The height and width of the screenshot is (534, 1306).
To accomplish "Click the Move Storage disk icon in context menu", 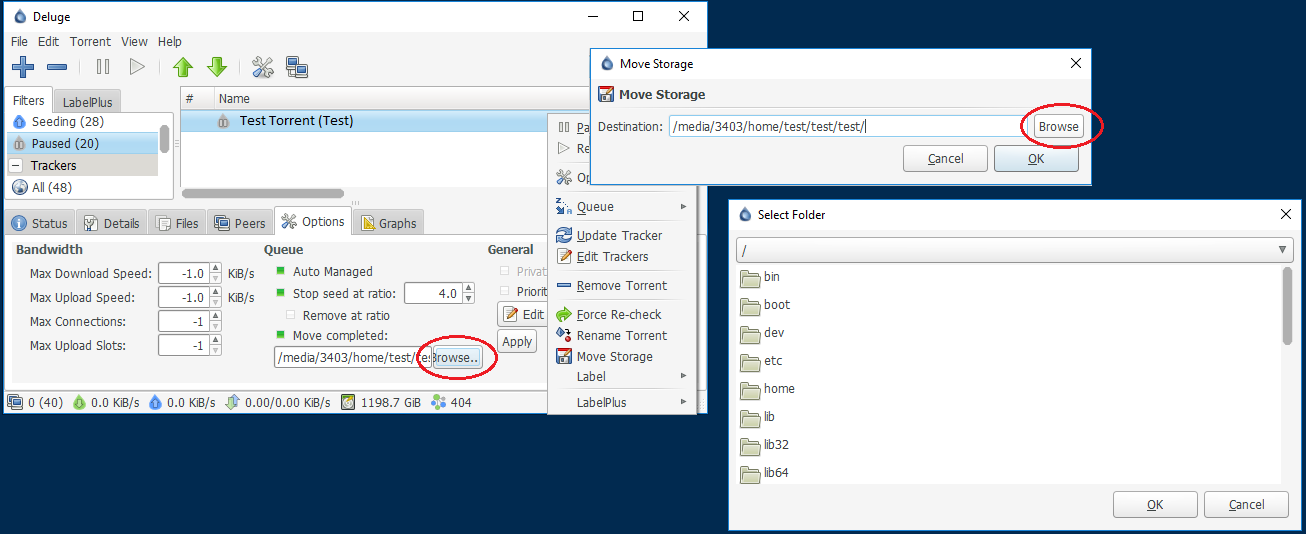I will tap(564, 357).
